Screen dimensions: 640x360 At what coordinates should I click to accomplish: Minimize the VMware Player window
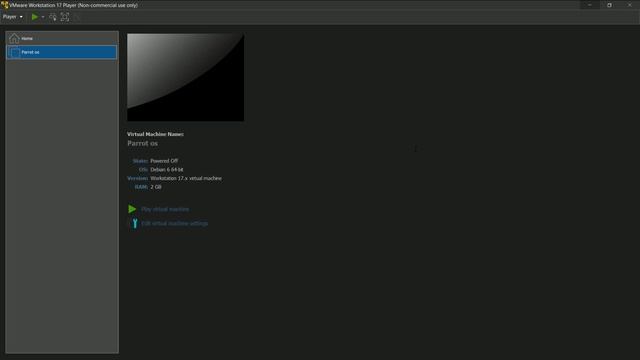[x=590, y=5]
